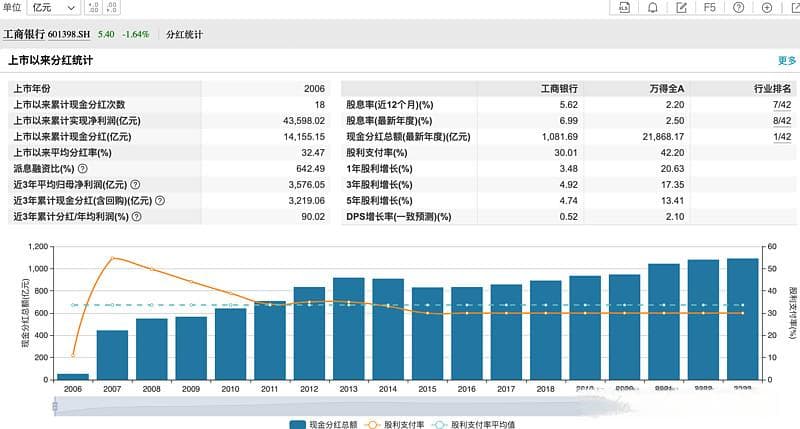Click the value 90.02

(313, 216)
